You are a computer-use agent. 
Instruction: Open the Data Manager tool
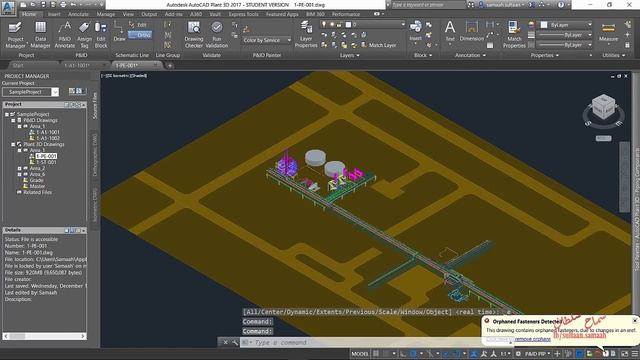click(x=40, y=35)
